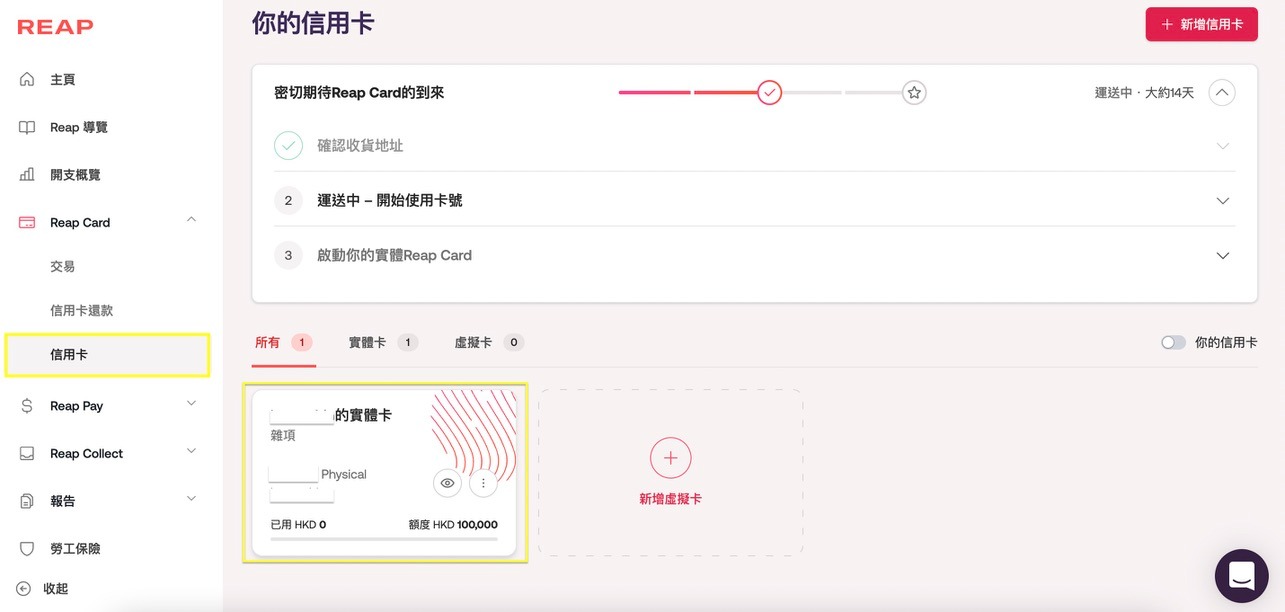This screenshot has height=612, width=1285.
Task: Expand the Reap Collect sidebar section
Action: point(192,451)
